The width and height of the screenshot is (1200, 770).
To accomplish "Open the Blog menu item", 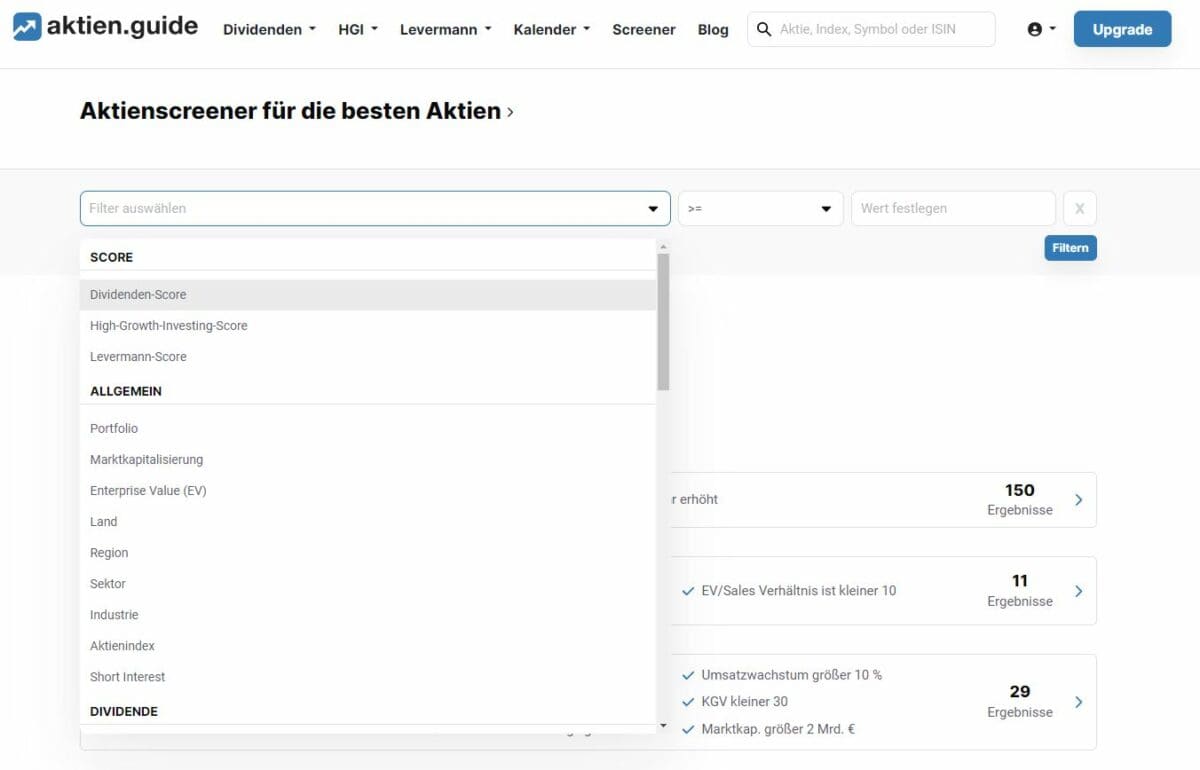I will tap(713, 29).
